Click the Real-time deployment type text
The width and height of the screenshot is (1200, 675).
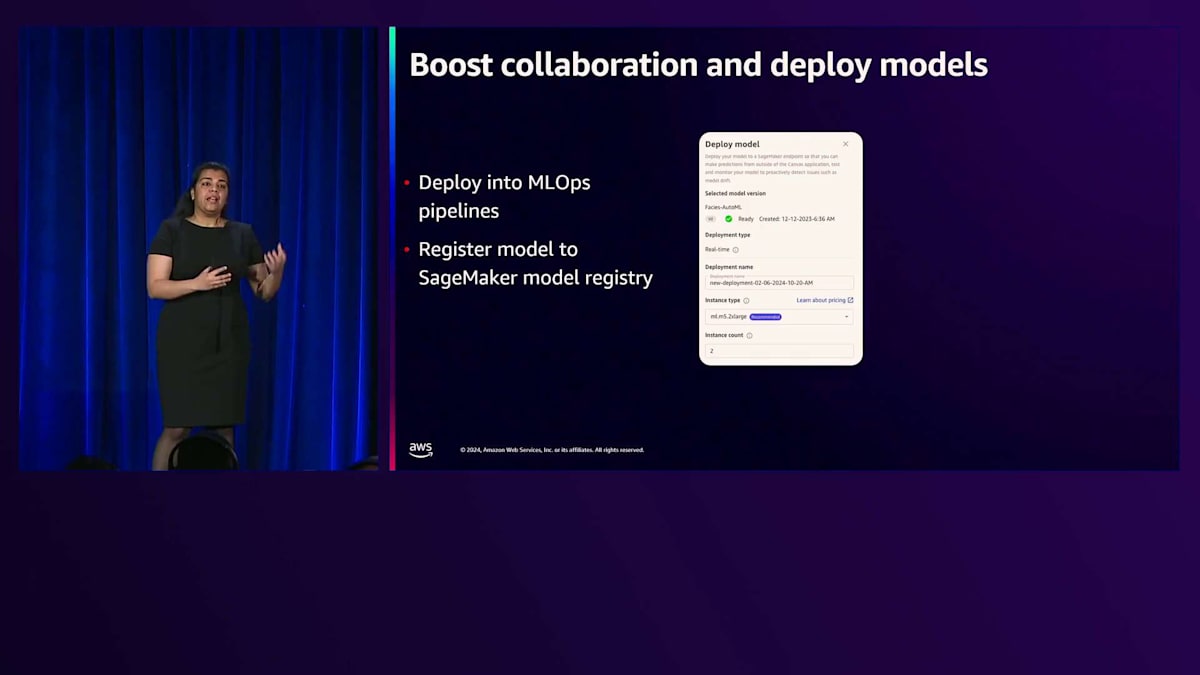coord(717,250)
